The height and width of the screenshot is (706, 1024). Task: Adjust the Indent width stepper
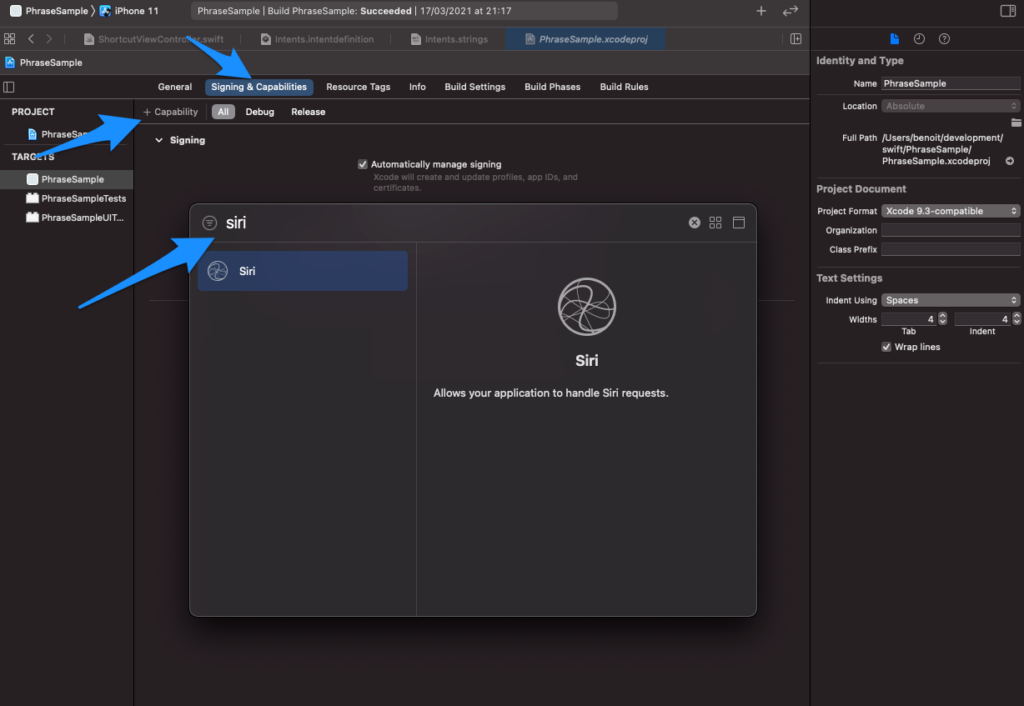1016,319
